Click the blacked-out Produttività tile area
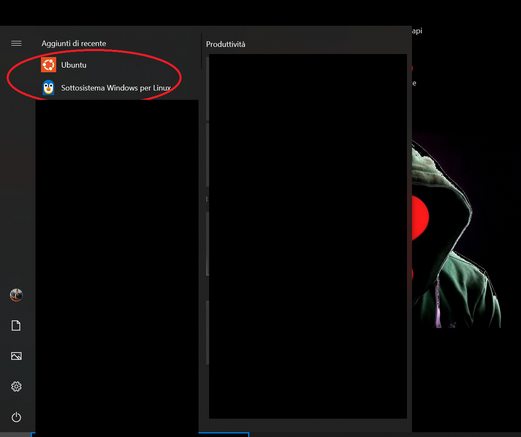521x437 pixels. (308, 236)
